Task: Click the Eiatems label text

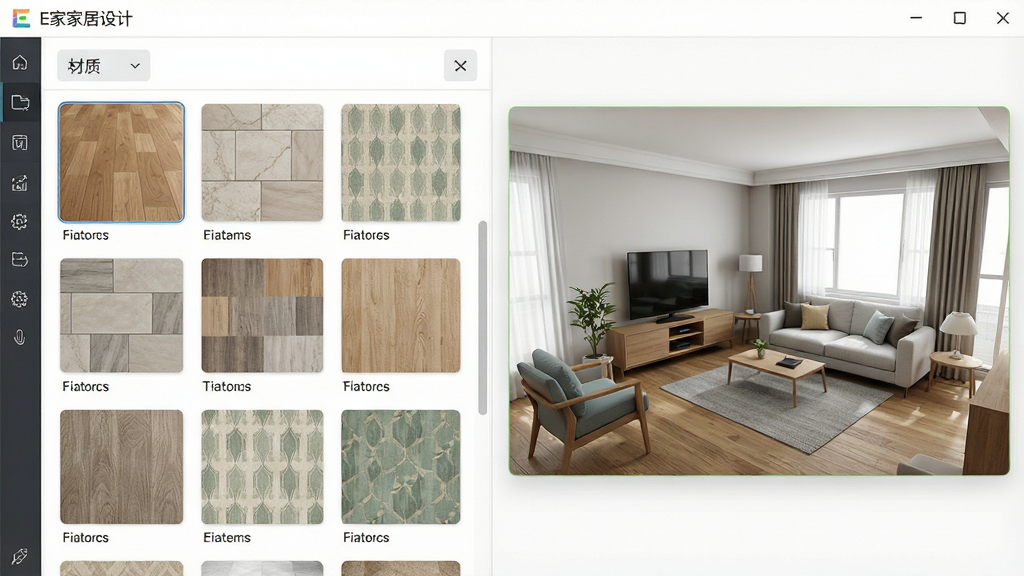Action: click(227, 537)
